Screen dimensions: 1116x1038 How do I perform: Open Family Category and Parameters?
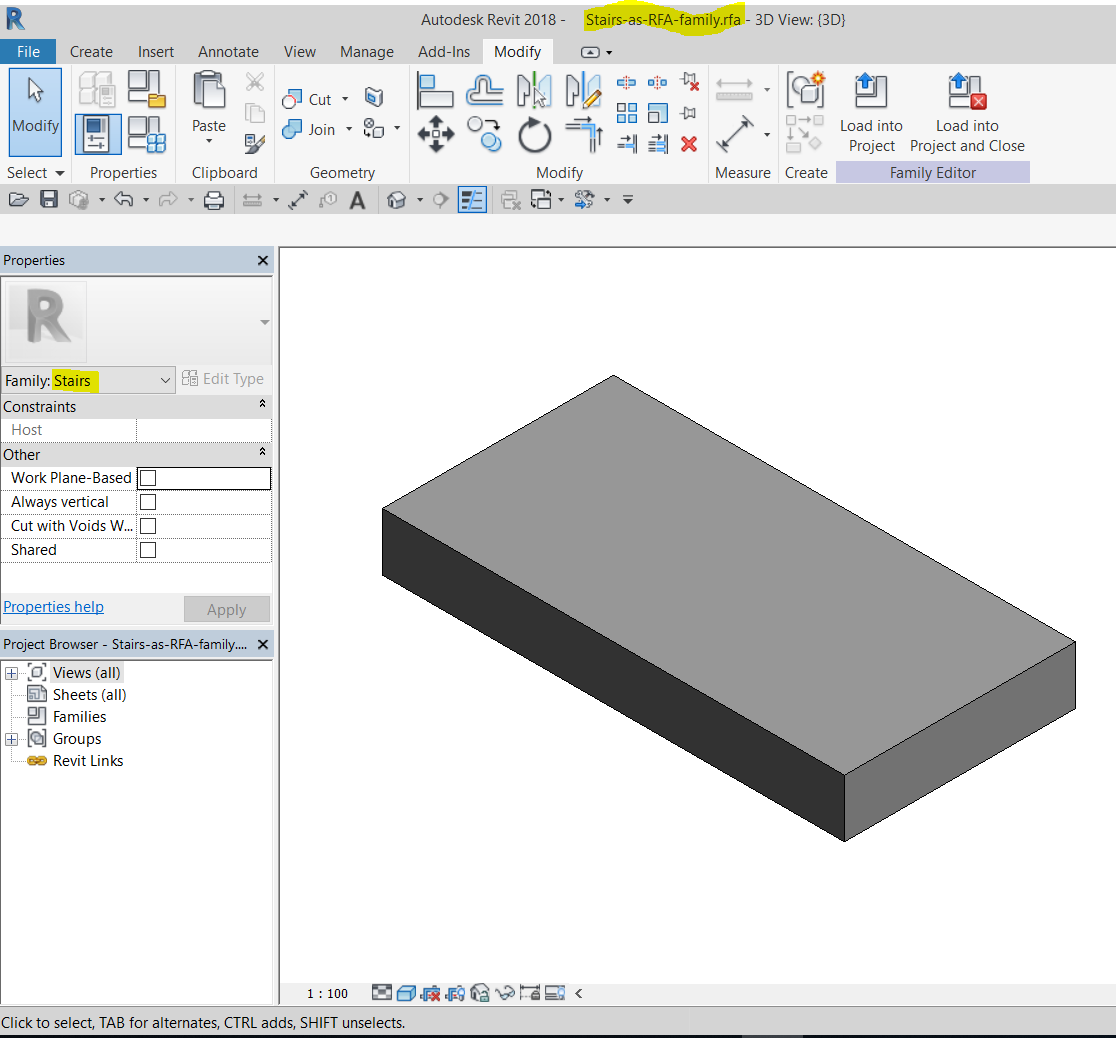(x=146, y=88)
